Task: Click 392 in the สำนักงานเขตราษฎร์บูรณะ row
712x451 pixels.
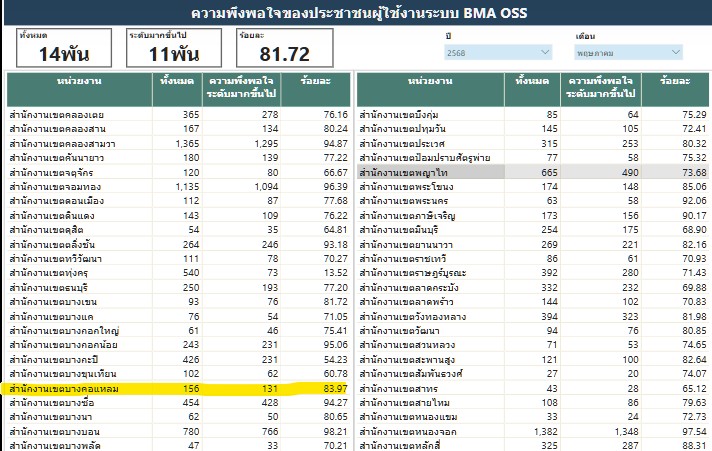Action: pyautogui.click(x=549, y=273)
